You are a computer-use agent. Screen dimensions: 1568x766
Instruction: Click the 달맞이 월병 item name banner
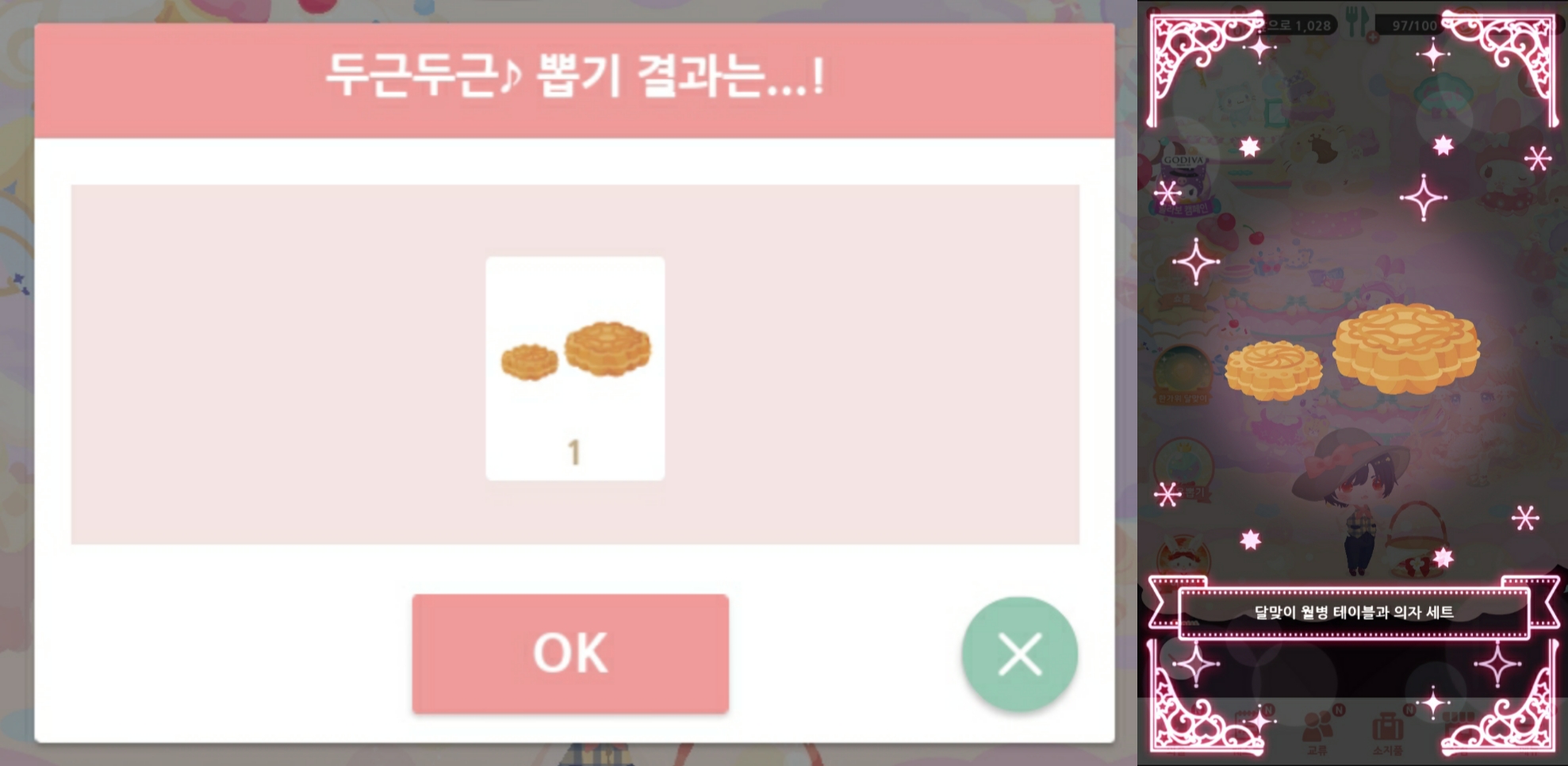pos(1354,612)
